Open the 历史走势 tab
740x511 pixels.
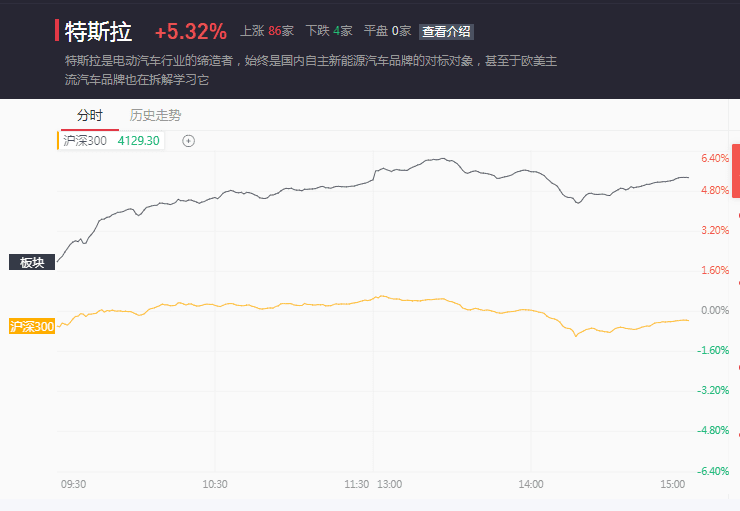156,115
